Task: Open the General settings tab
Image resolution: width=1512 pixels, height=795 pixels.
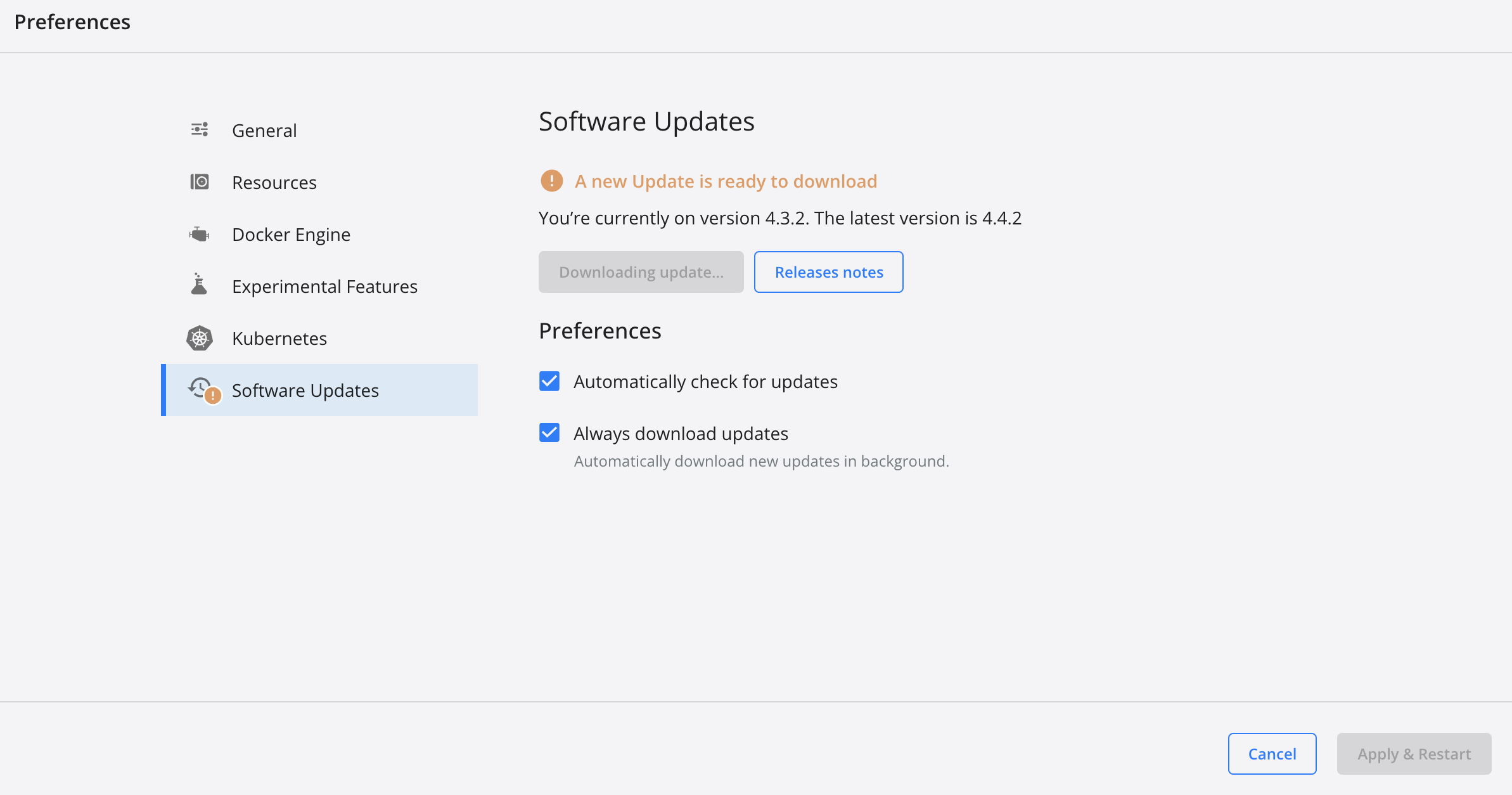Action: coord(264,131)
